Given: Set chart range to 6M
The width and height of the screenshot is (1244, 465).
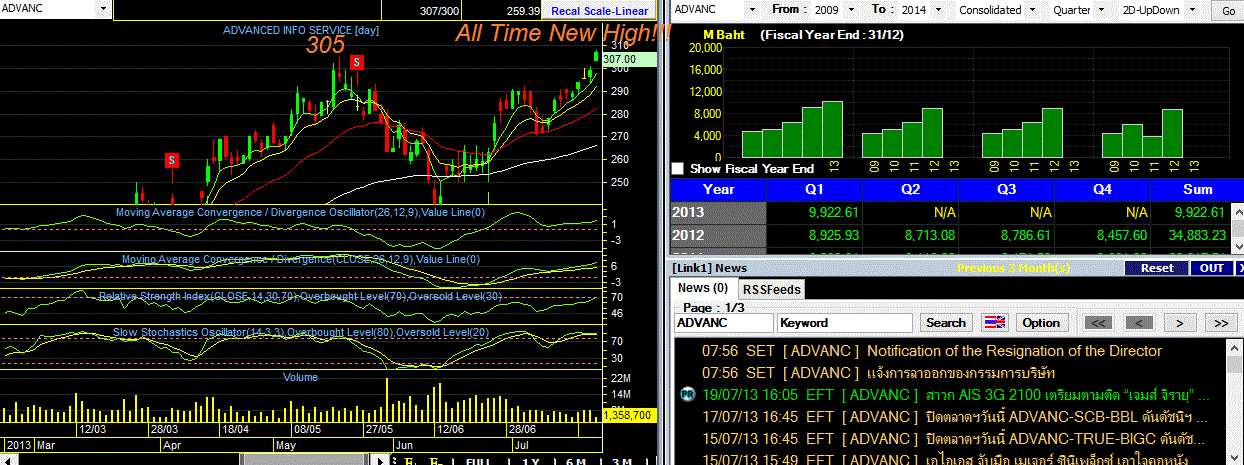Looking at the screenshot, I should [x=575, y=461].
